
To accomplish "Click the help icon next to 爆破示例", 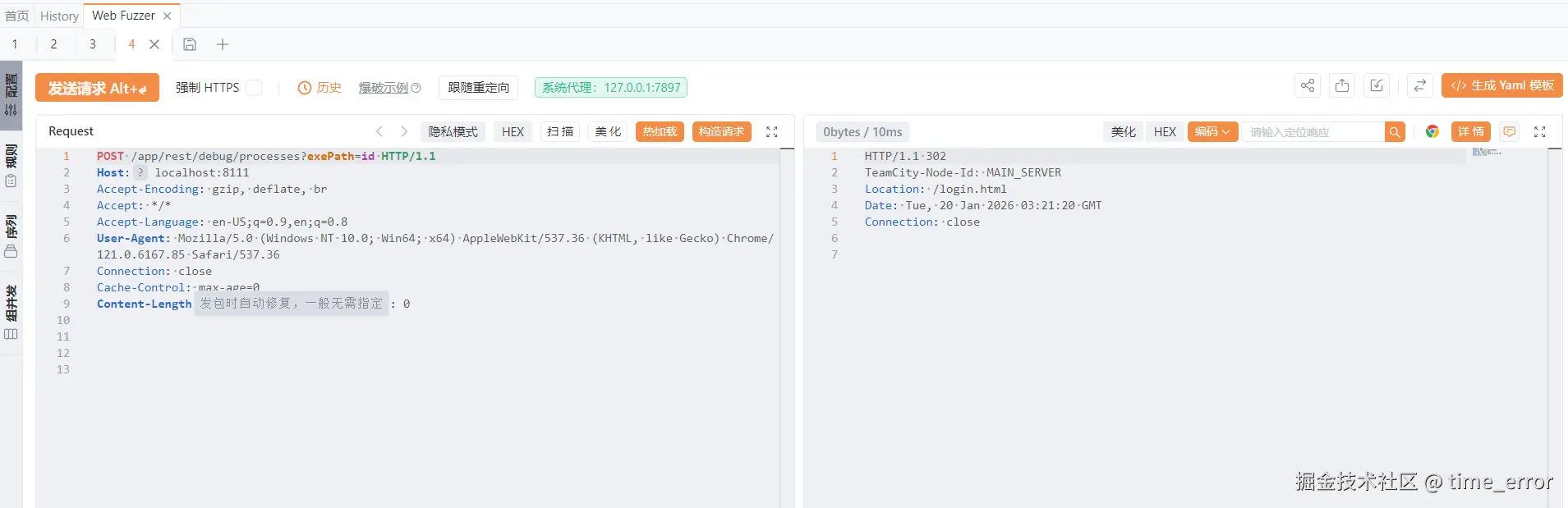I will click(416, 88).
